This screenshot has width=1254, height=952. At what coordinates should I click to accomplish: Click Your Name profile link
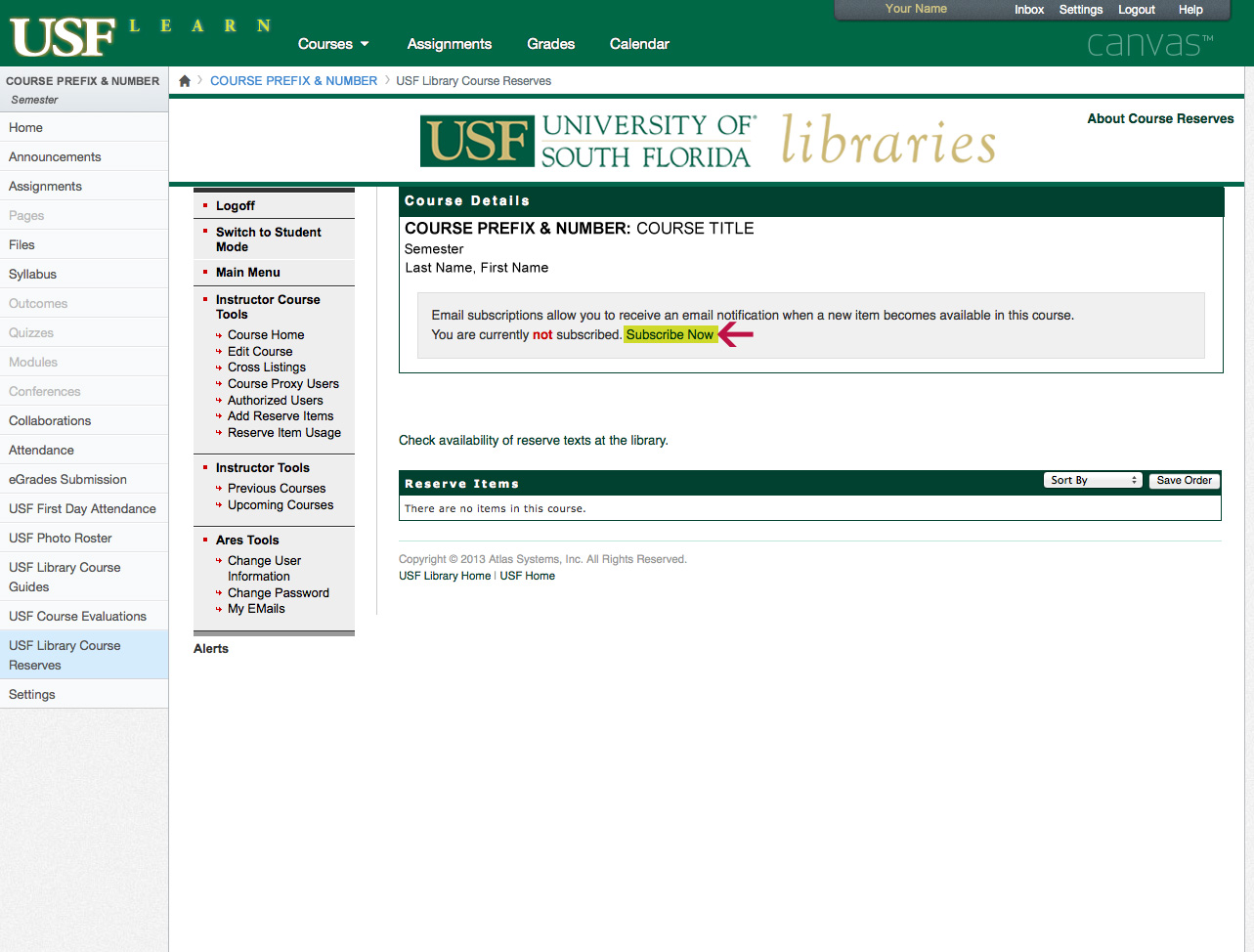click(x=916, y=9)
